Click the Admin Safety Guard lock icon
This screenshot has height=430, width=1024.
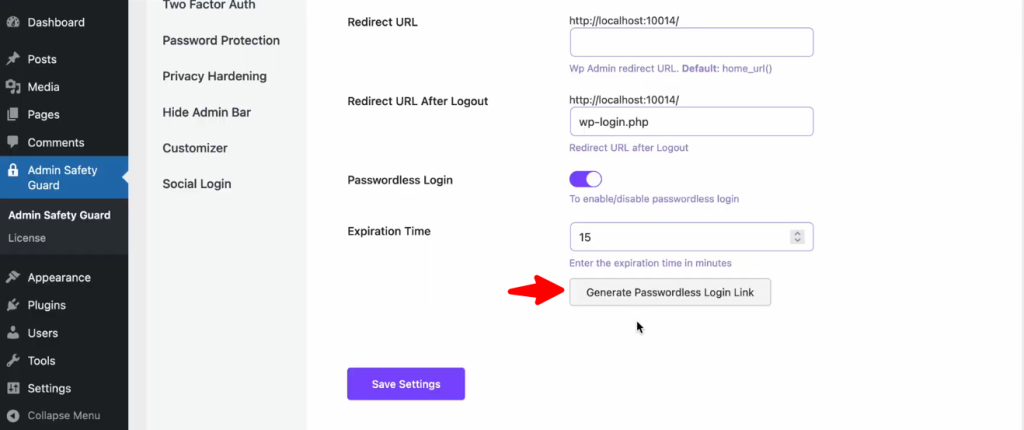click(13, 171)
